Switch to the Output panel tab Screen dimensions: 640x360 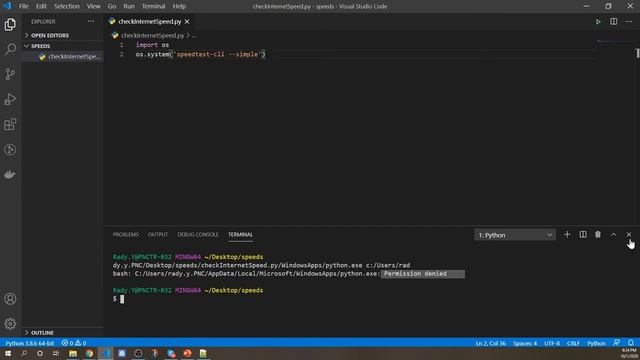click(x=158, y=235)
